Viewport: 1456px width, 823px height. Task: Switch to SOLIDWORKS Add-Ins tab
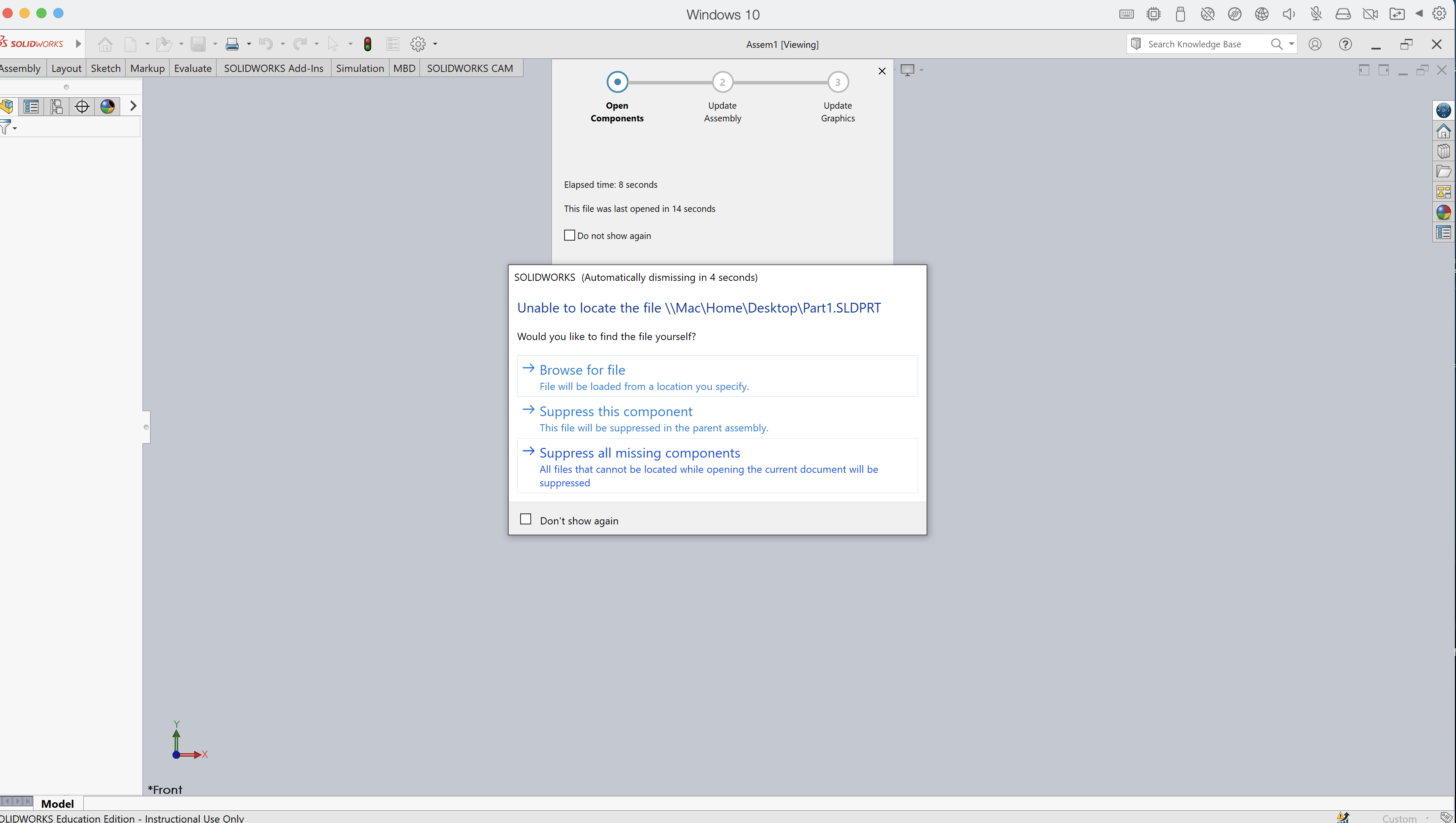pos(274,69)
